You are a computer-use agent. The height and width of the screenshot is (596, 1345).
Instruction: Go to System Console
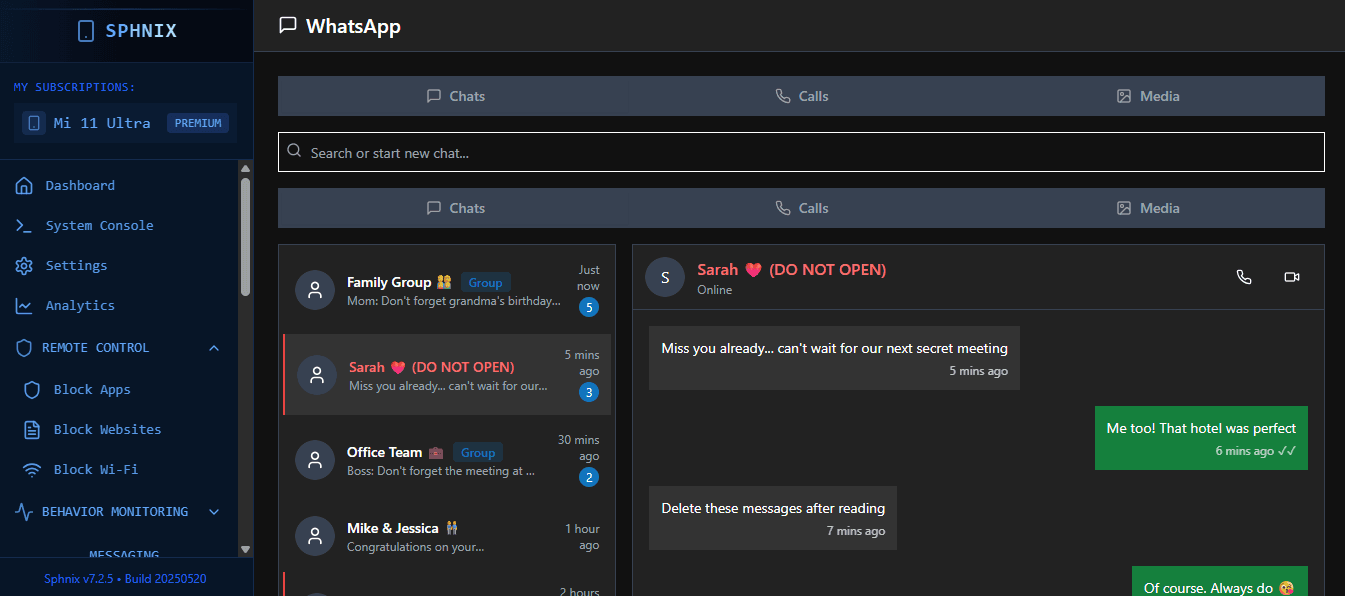point(99,225)
